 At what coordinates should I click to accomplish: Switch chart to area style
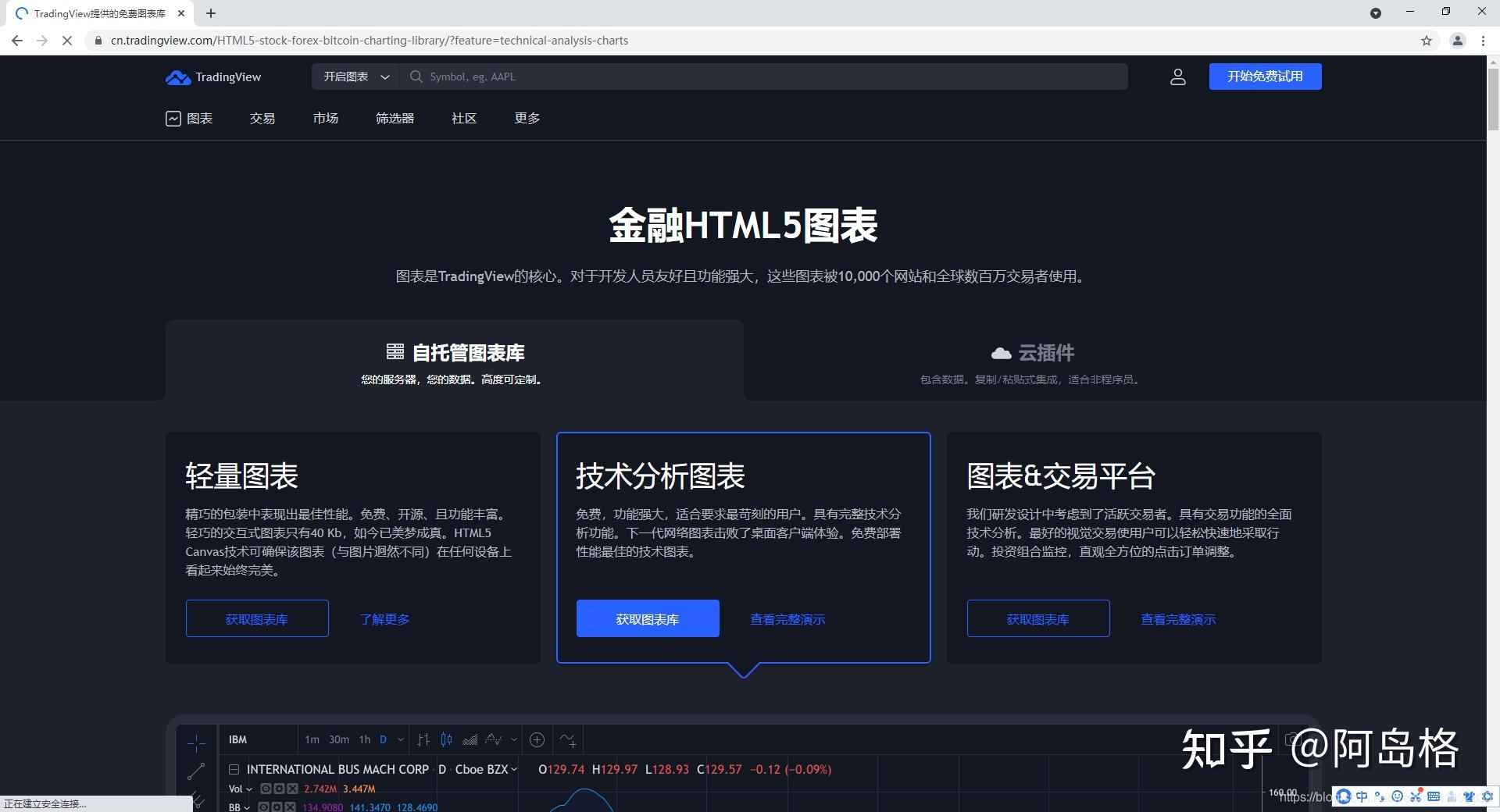(x=470, y=739)
